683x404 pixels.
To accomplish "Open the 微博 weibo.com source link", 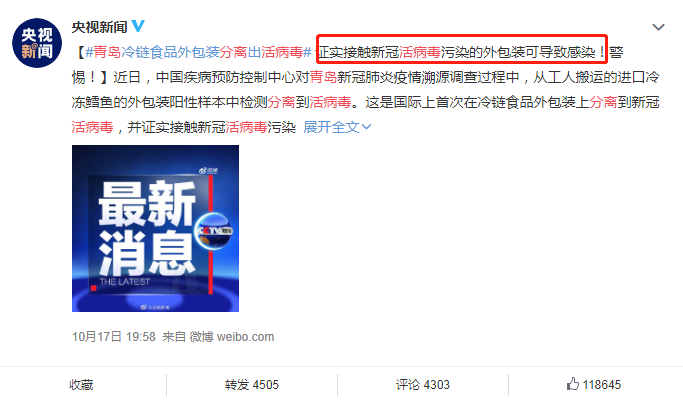I will (232, 337).
